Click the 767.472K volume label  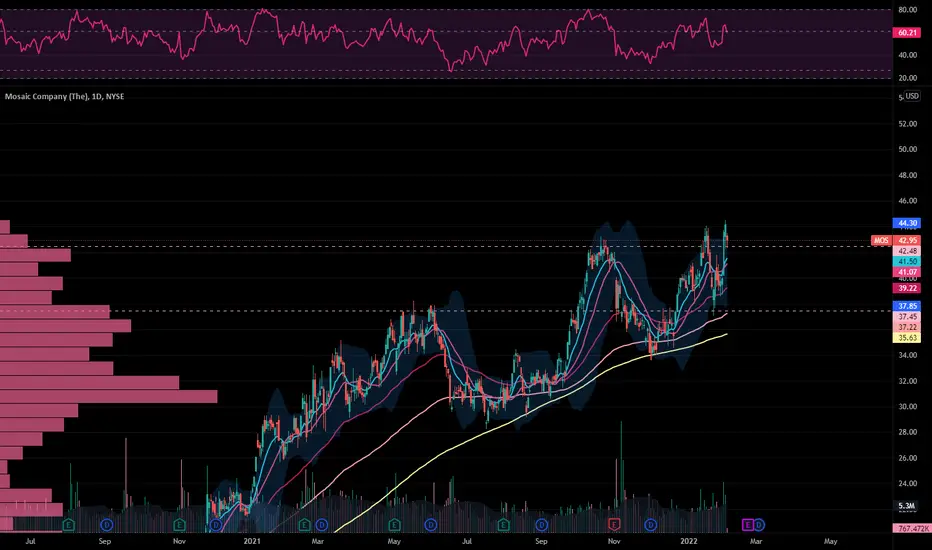point(912,528)
